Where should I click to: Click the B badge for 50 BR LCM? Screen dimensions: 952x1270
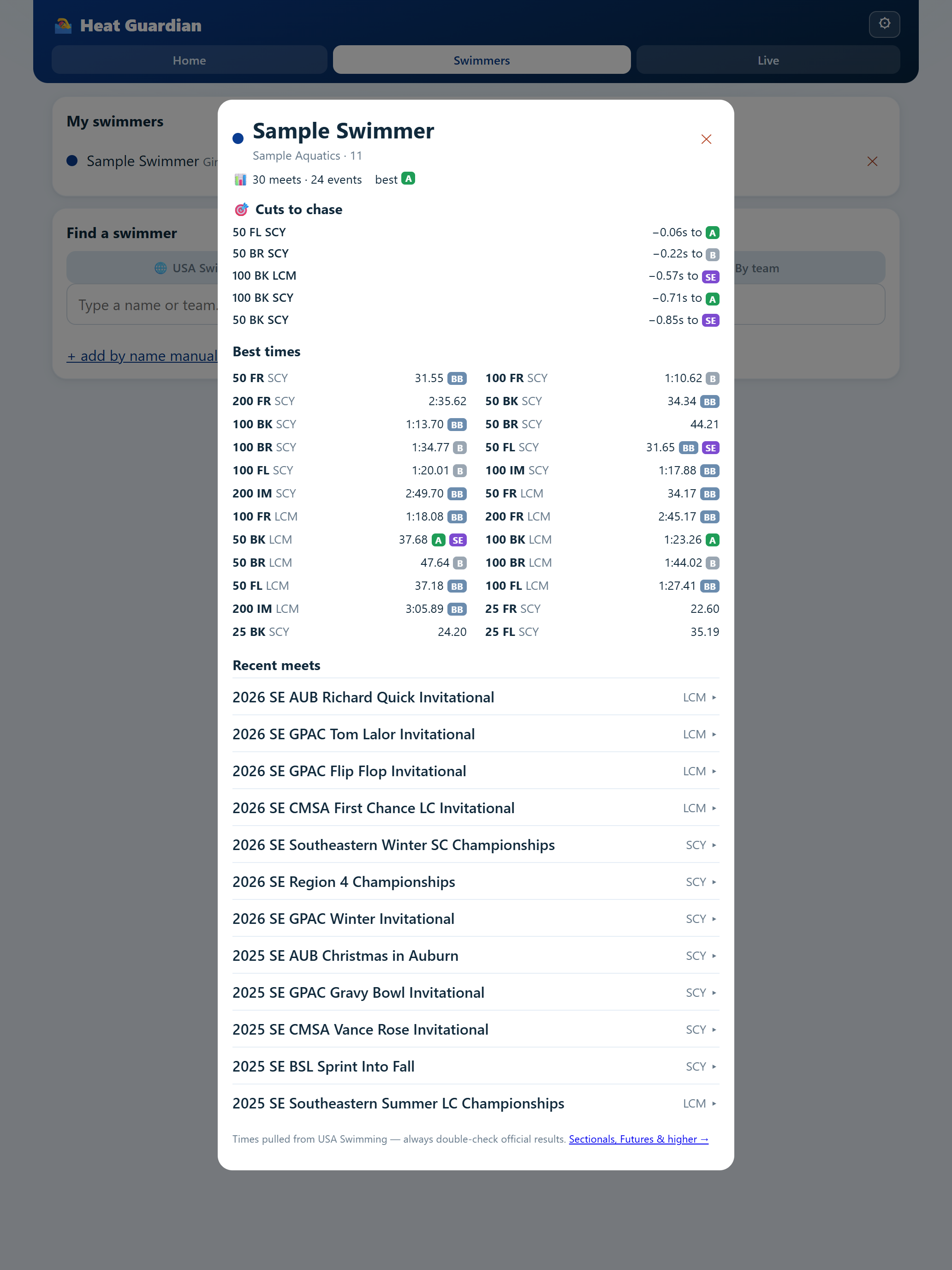pos(460,563)
